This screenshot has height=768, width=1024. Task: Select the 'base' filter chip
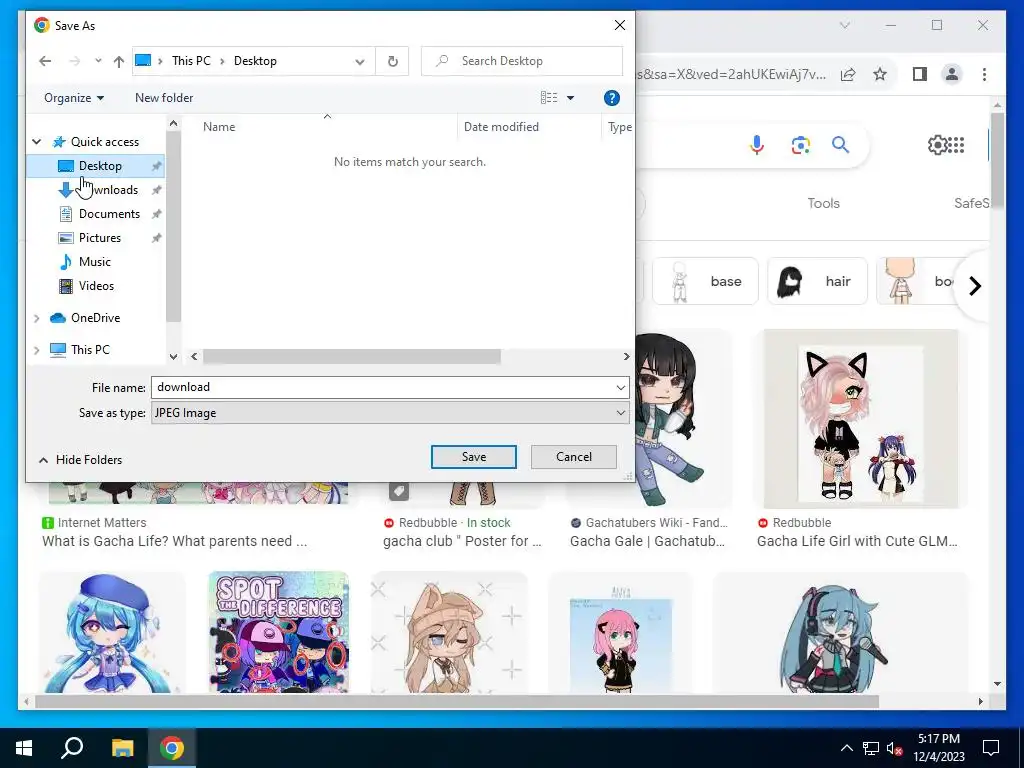(x=705, y=281)
